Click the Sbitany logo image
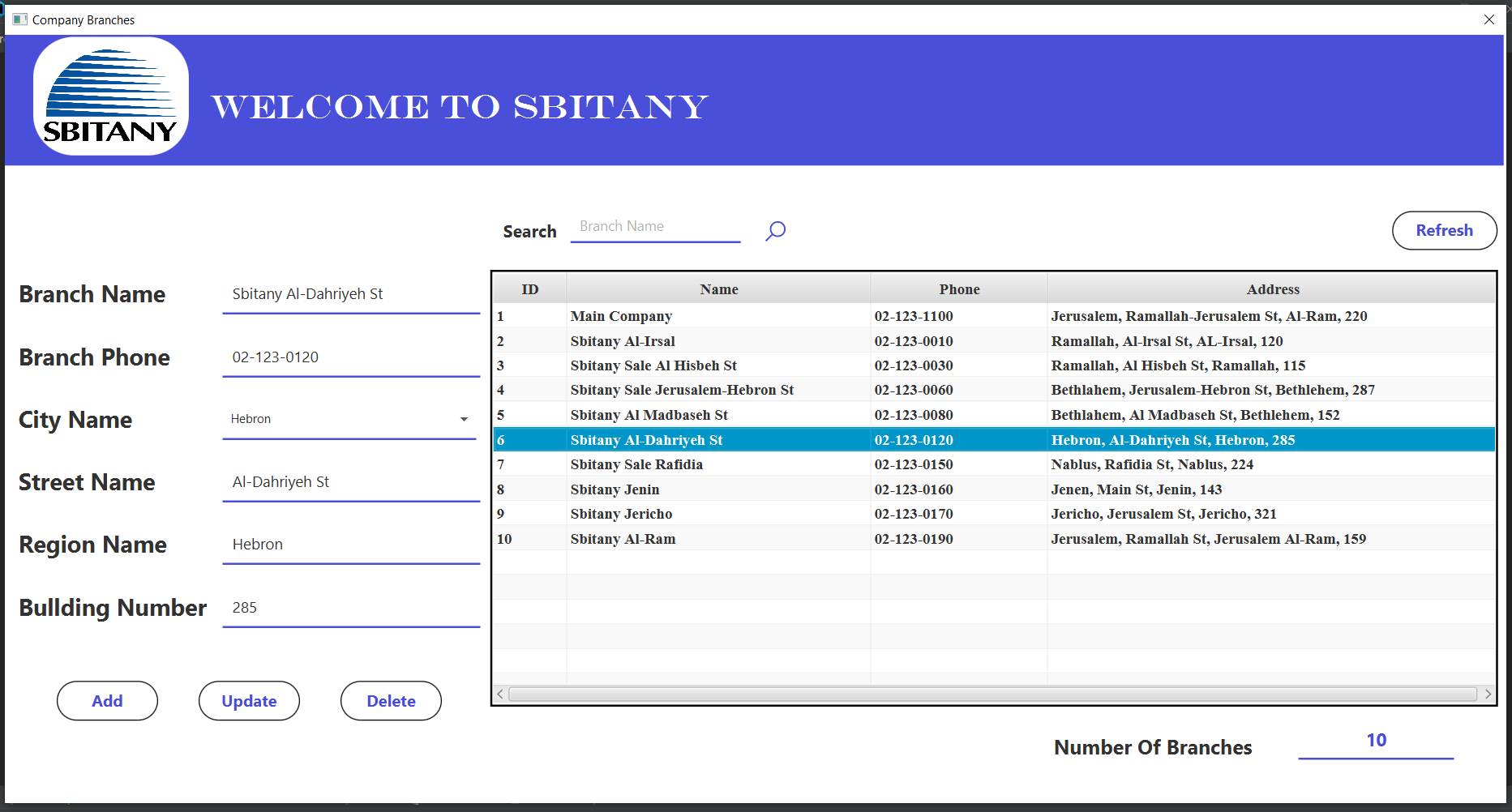Screen dimensions: 1512x812 [111, 96]
